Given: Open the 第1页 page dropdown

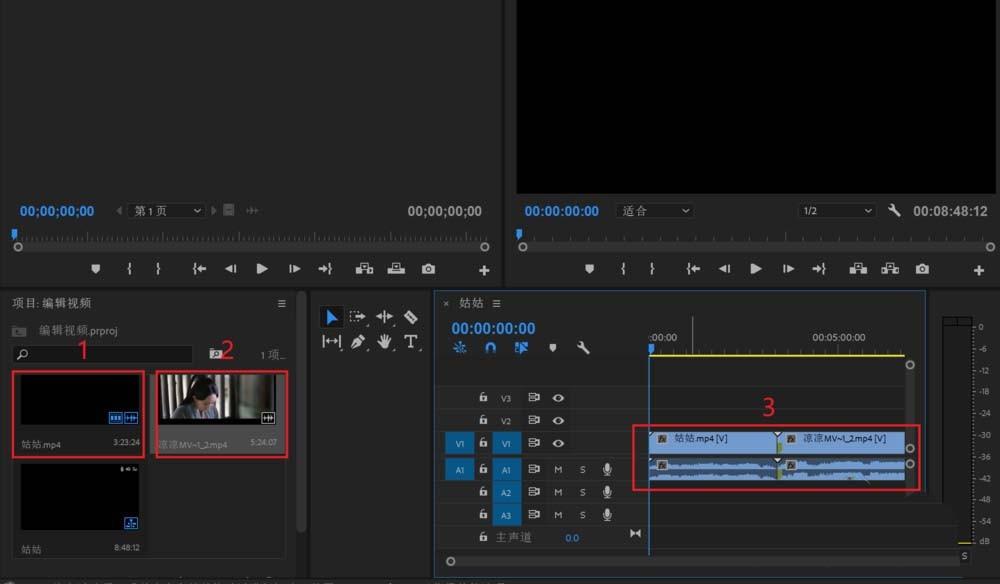Looking at the screenshot, I should 167,210.
